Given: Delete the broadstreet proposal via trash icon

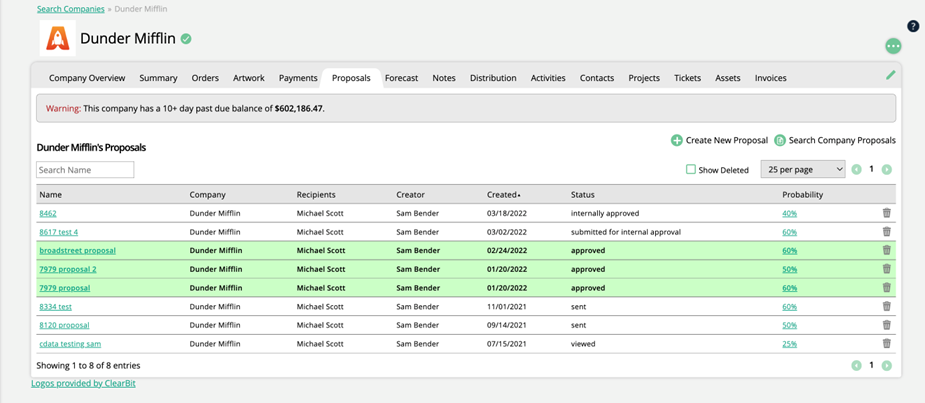Looking at the screenshot, I should (x=886, y=250).
